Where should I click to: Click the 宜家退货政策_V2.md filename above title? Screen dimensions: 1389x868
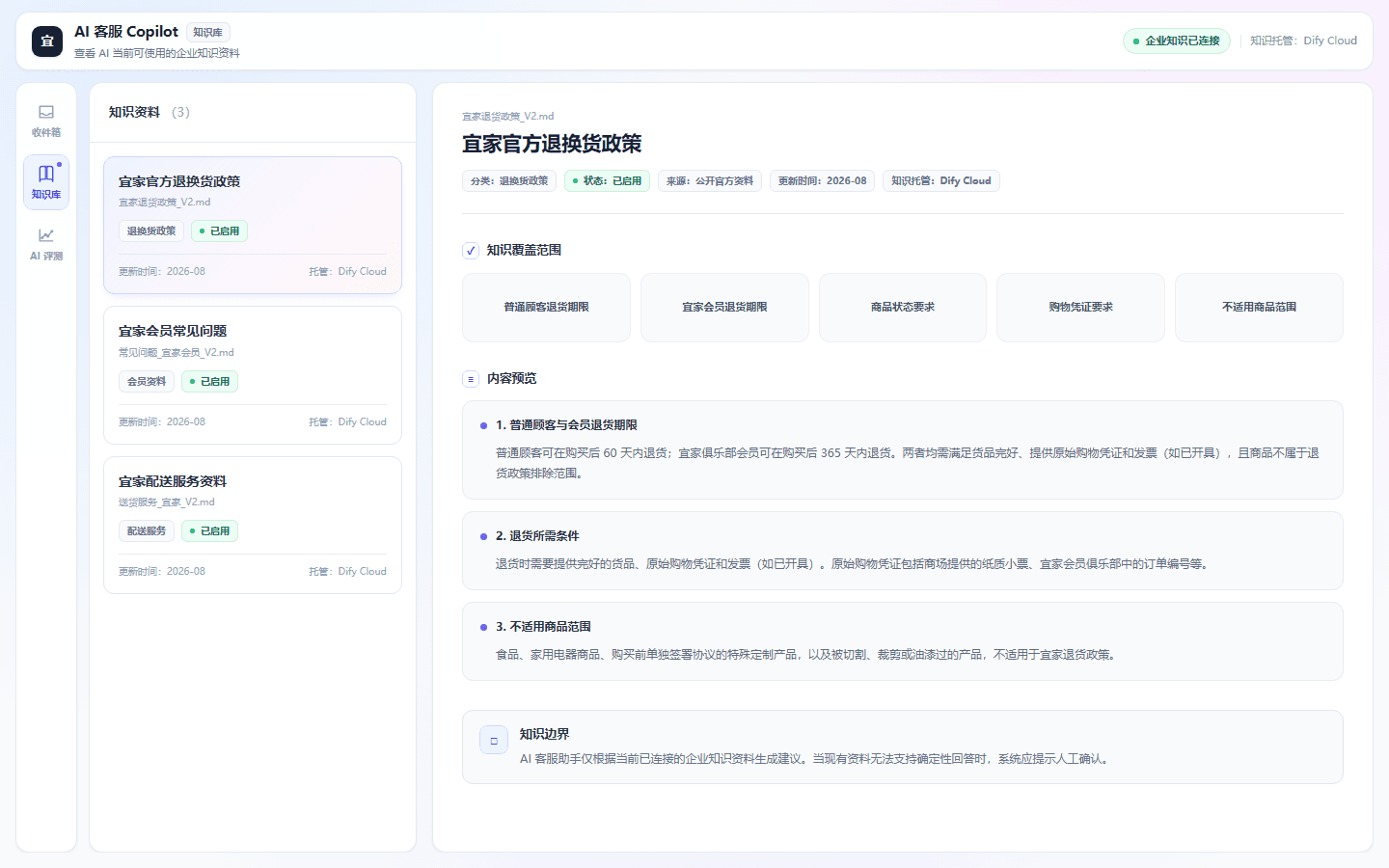[508, 117]
